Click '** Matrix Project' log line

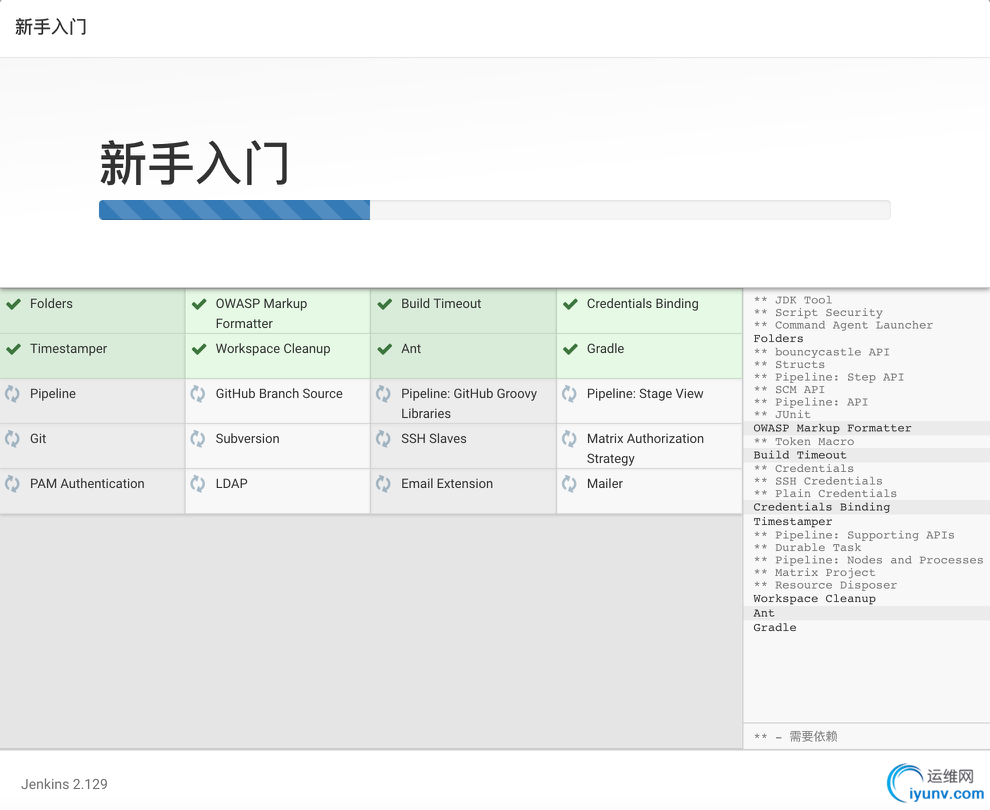(814, 573)
